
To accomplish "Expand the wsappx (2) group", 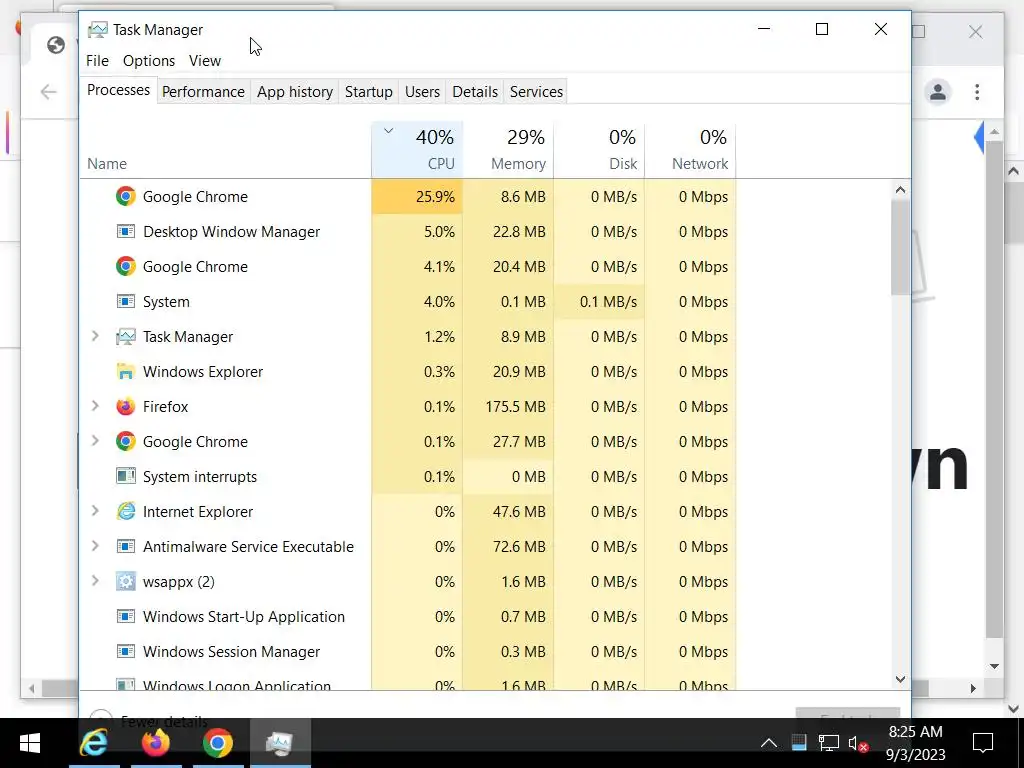I will click(95, 581).
